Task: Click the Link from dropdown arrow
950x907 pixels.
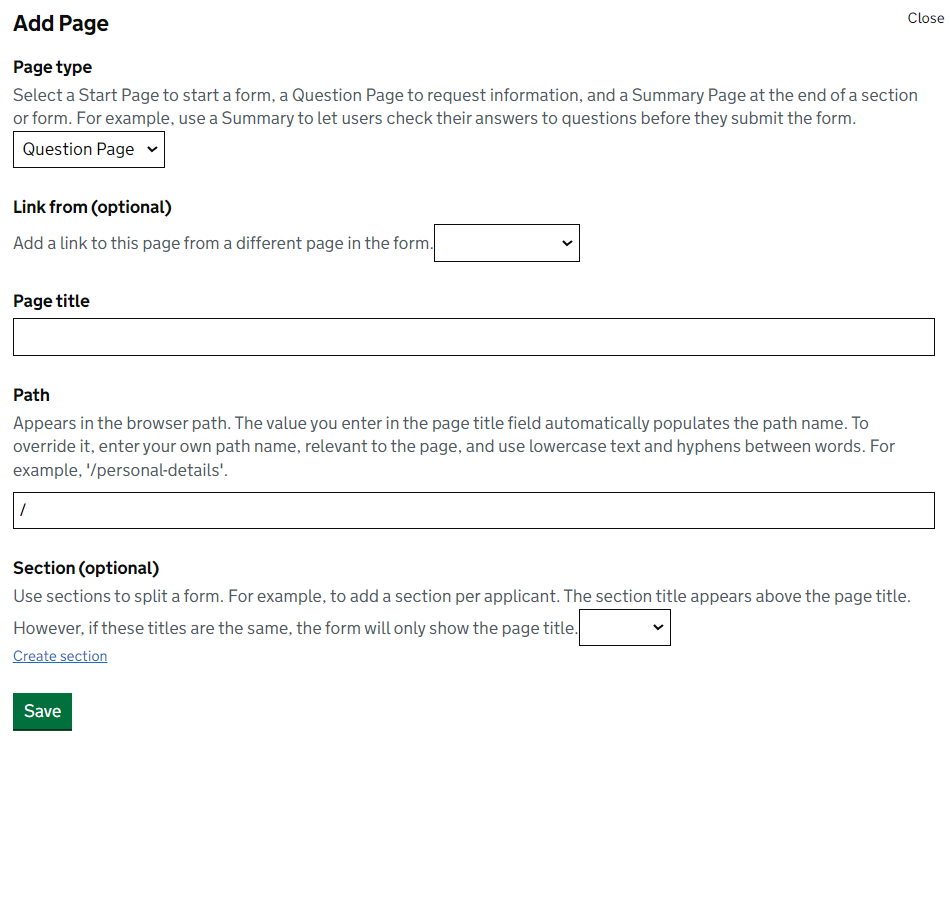Action: (x=565, y=242)
